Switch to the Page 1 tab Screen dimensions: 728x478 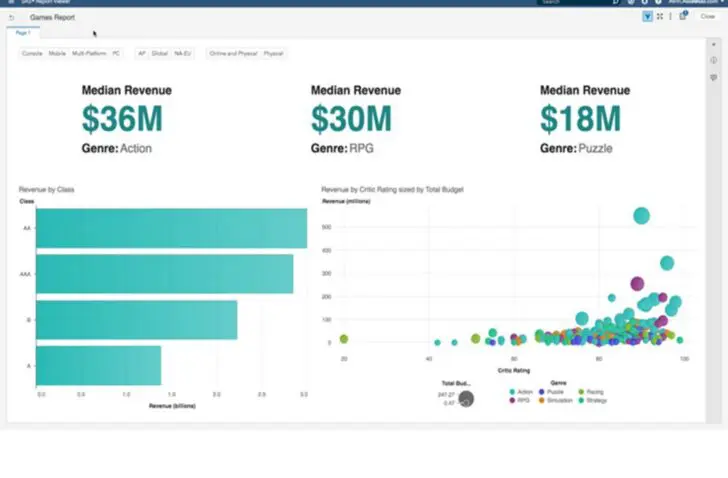point(23,33)
